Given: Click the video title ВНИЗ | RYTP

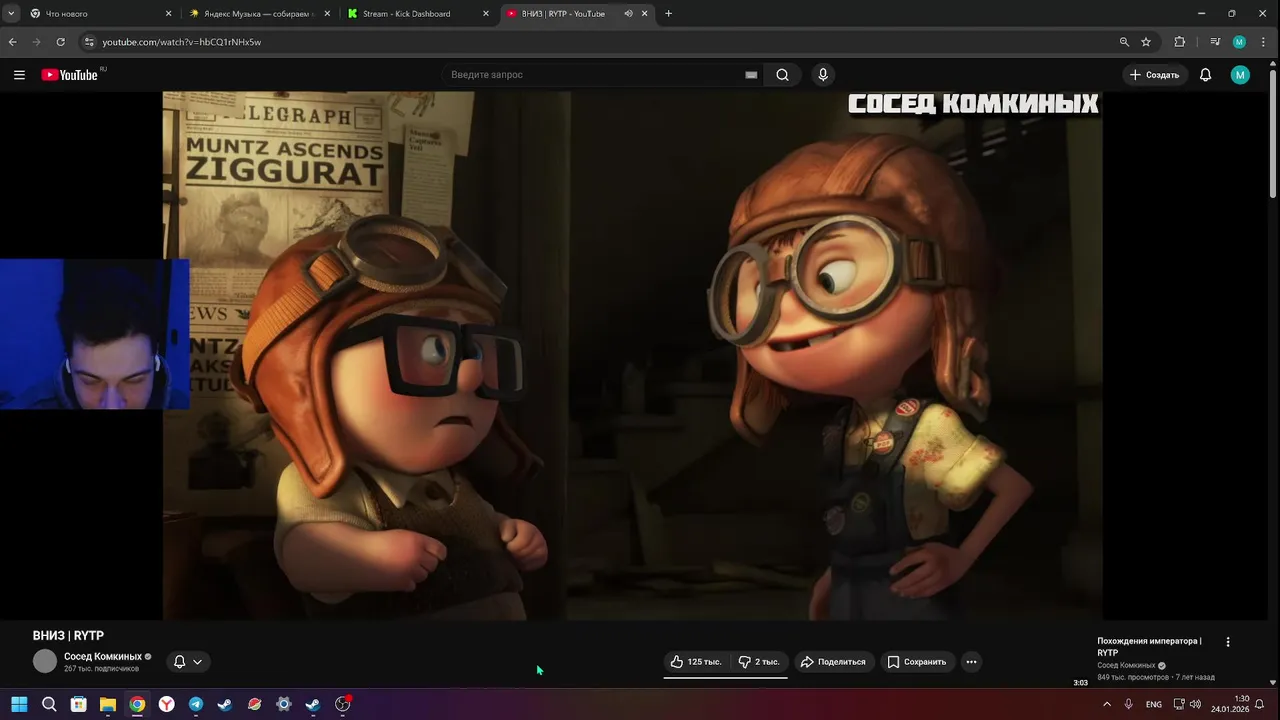Looking at the screenshot, I should [x=68, y=636].
